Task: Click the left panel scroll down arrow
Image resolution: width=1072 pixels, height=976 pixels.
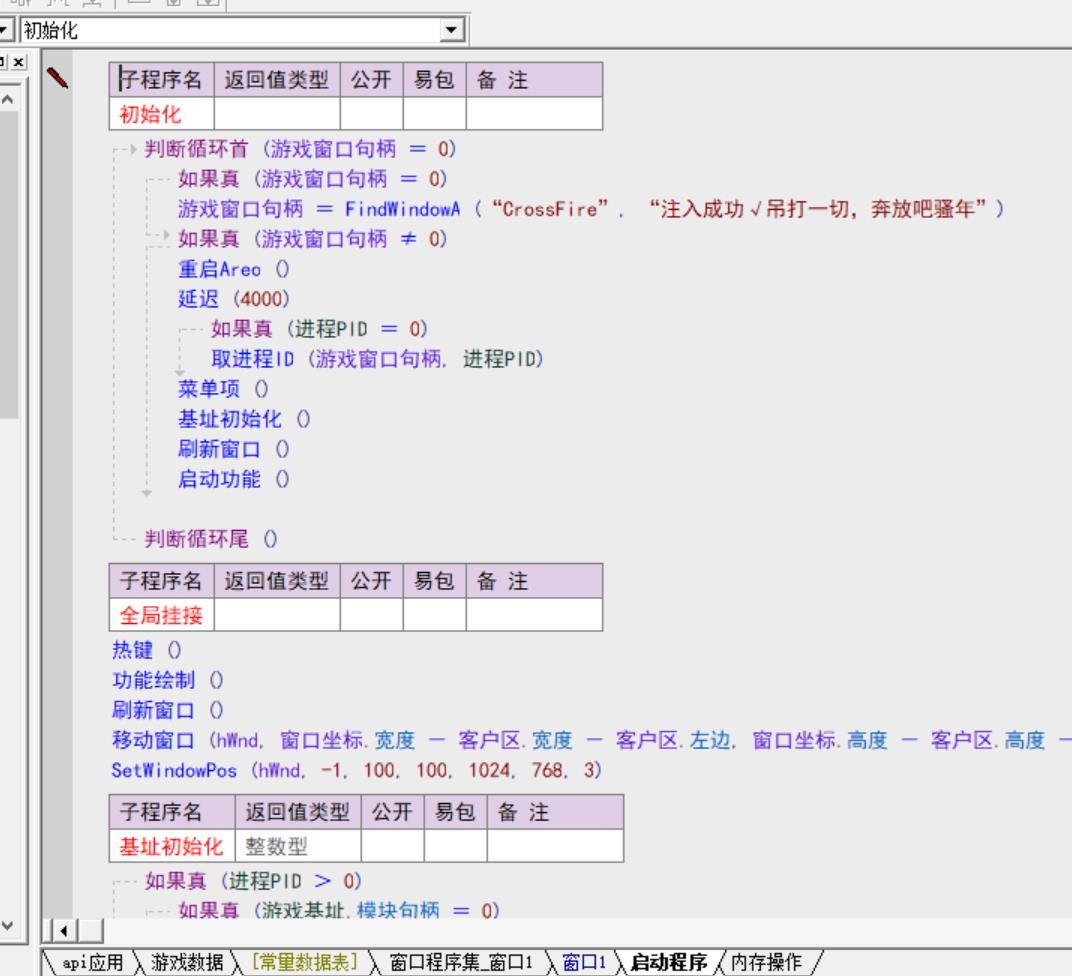Action: [8, 925]
